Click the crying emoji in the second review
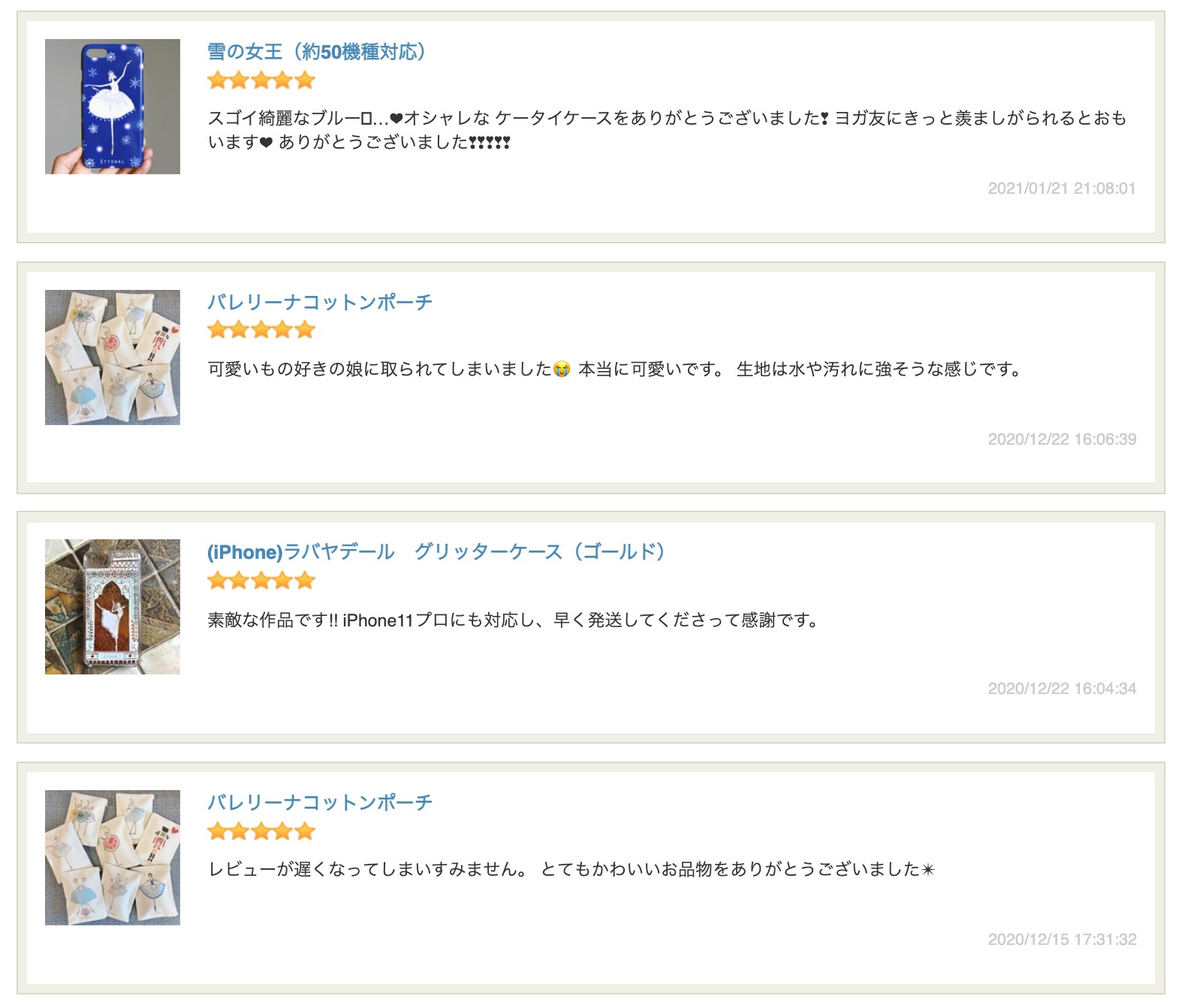 pos(562,370)
